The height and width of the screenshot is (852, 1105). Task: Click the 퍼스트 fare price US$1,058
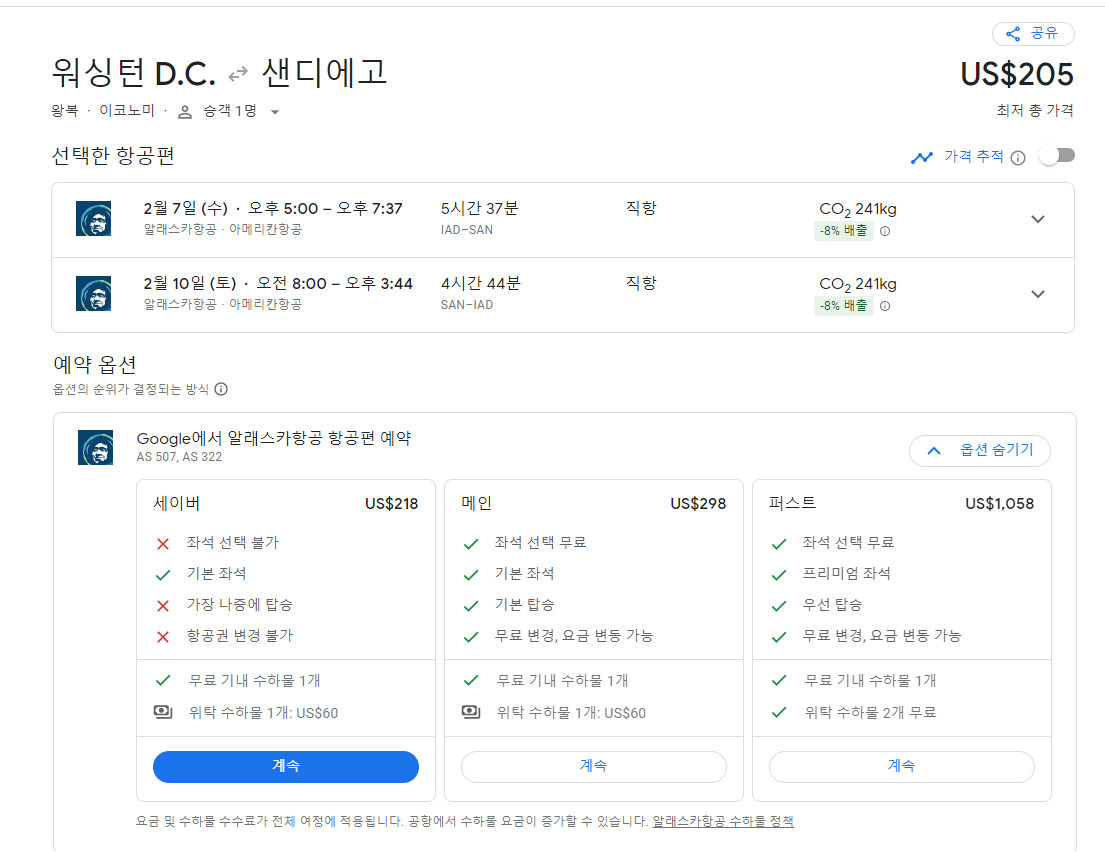click(999, 504)
